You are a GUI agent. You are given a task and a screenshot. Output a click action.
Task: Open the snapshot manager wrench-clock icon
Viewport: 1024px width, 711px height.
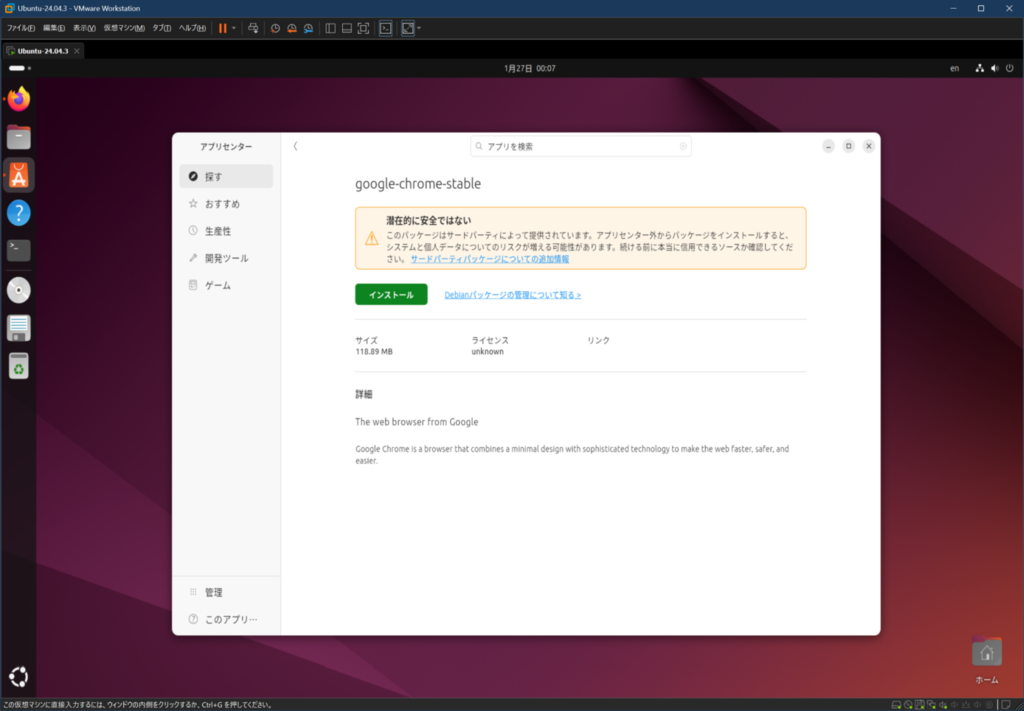point(308,28)
